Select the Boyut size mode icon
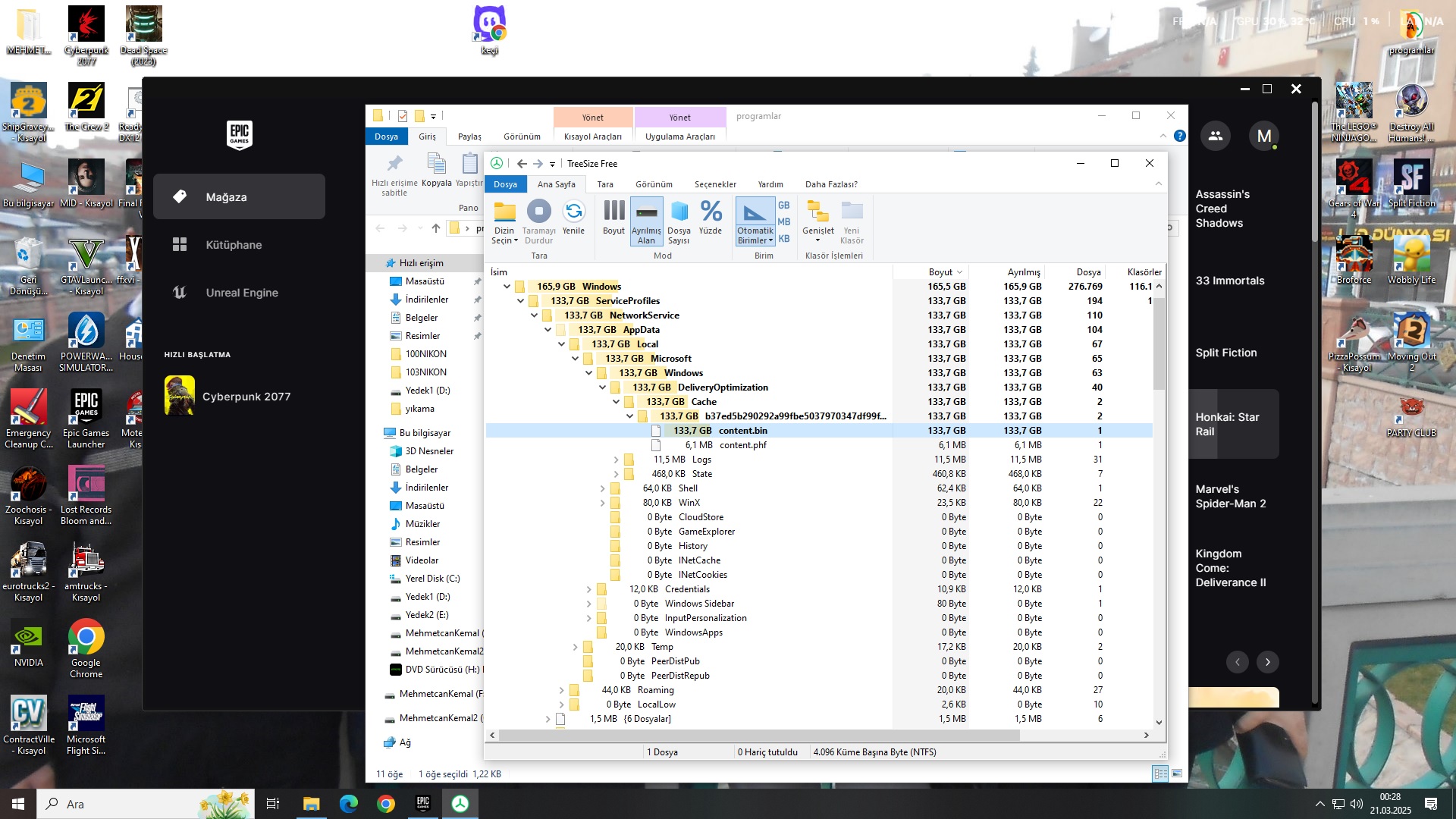 613,212
